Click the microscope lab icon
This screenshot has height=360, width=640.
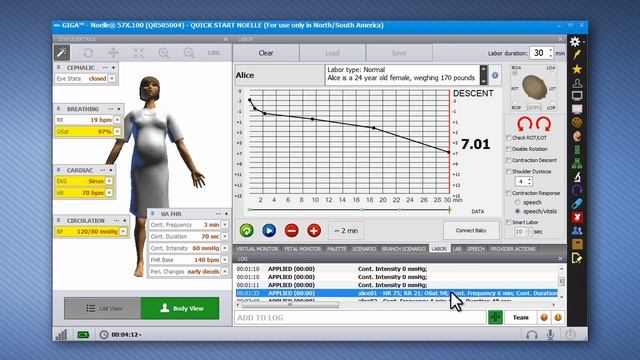coord(577,177)
